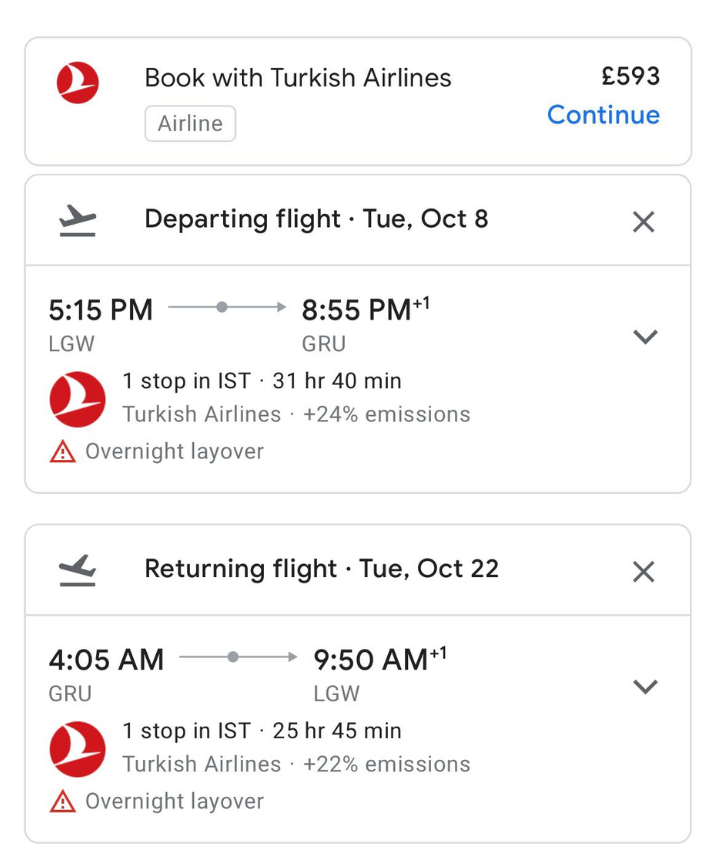Click the "Book with Turkish Airlines" title
Image resolution: width=714 pixels, height=866 pixels.
pos(298,78)
